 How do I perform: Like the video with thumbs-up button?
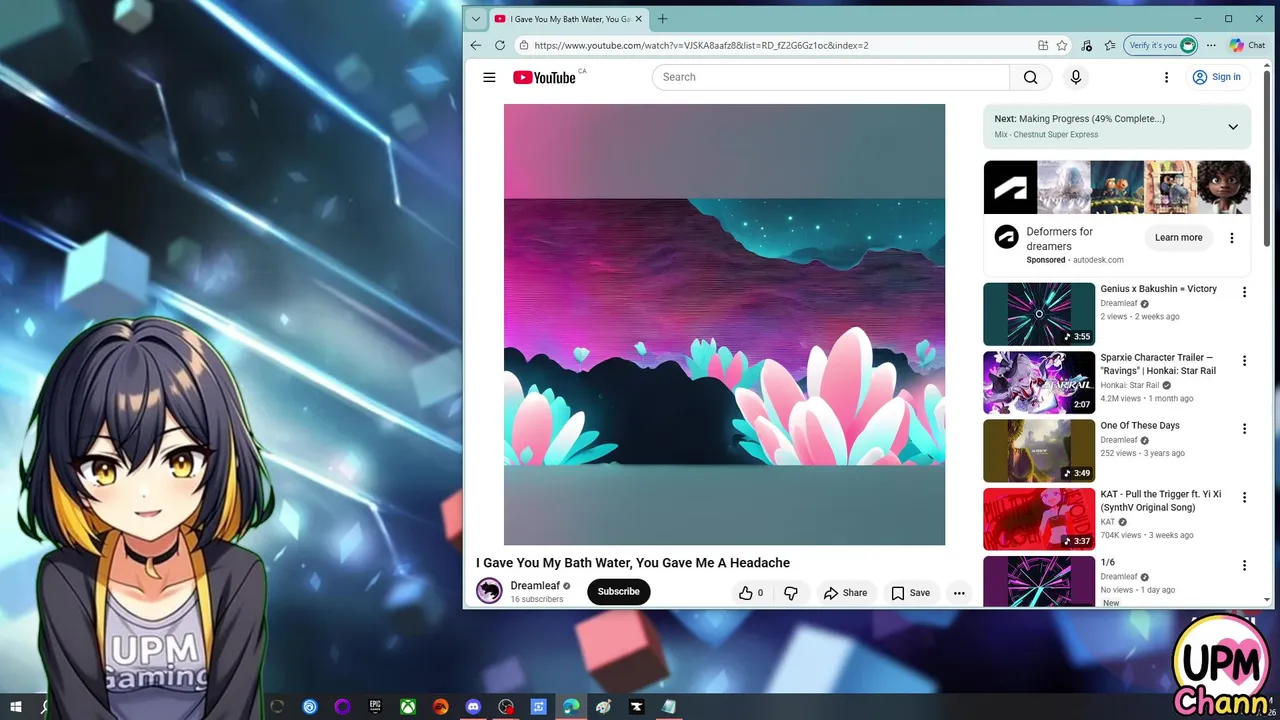tap(750, 593)
